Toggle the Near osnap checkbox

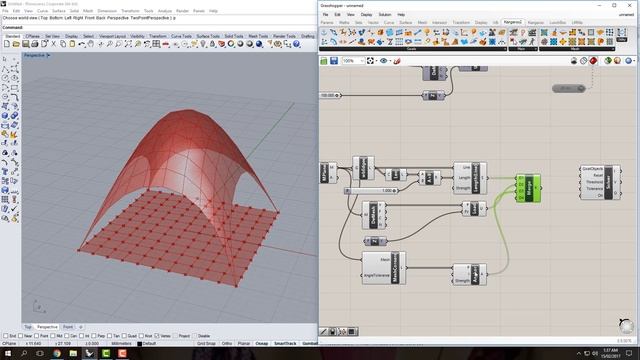[x=21, y=336]
